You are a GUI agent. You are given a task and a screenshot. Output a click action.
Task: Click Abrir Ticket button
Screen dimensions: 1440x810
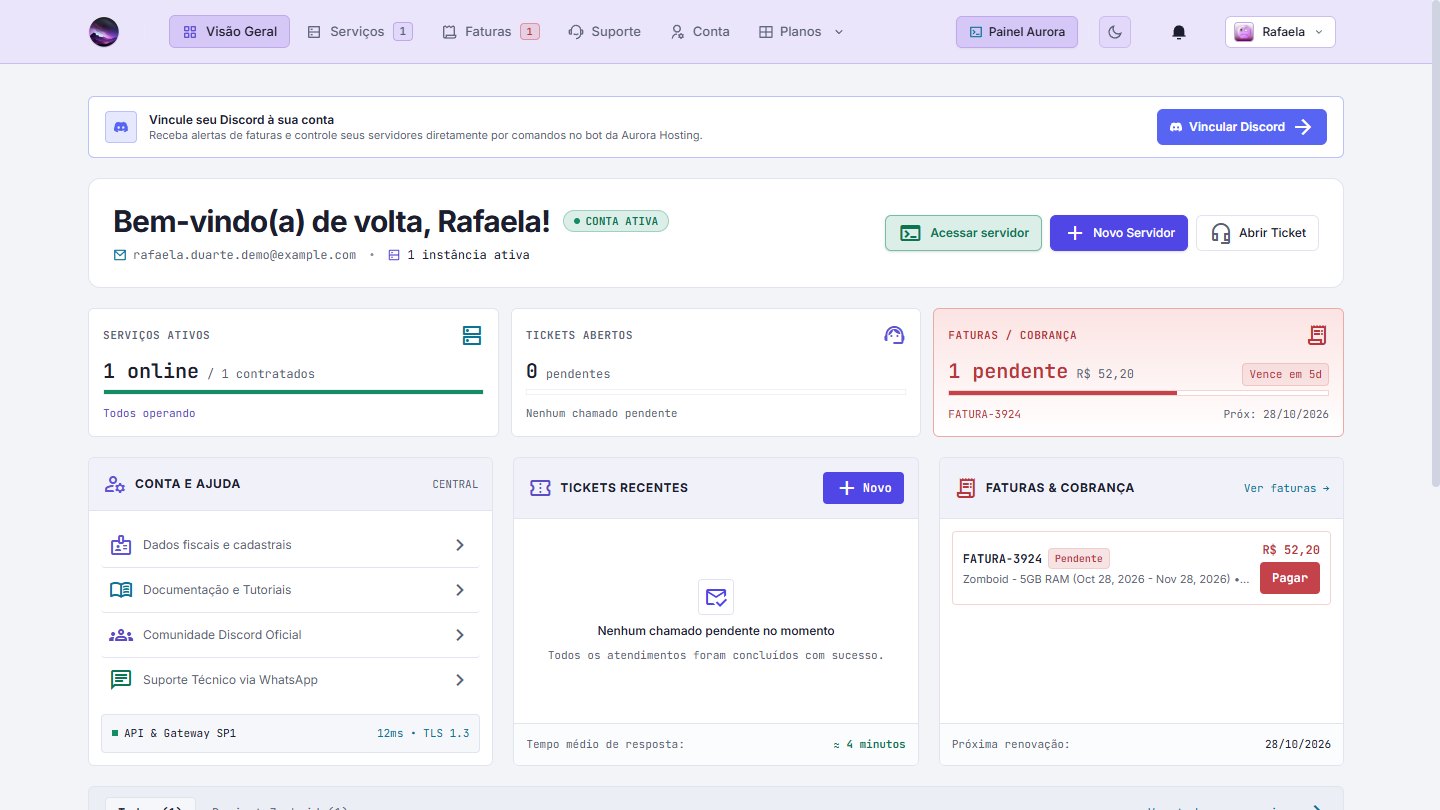[x=1257, y=233]
